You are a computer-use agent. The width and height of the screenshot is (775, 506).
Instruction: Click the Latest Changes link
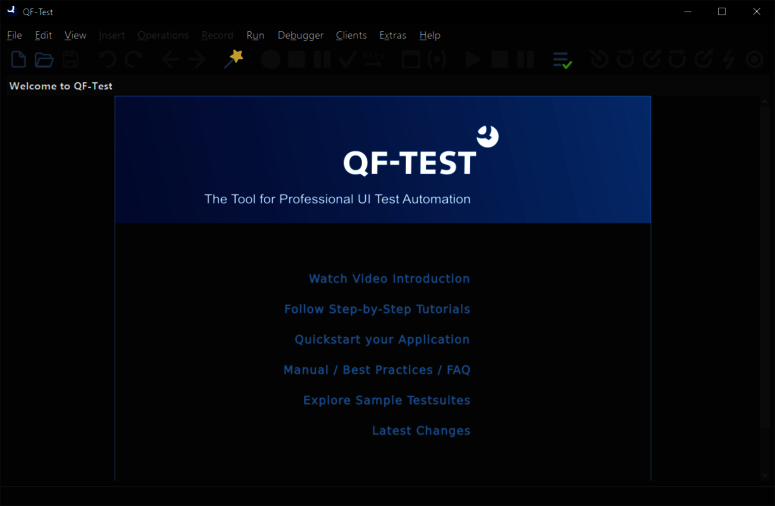pyautogui.click(x=421, y=431)
